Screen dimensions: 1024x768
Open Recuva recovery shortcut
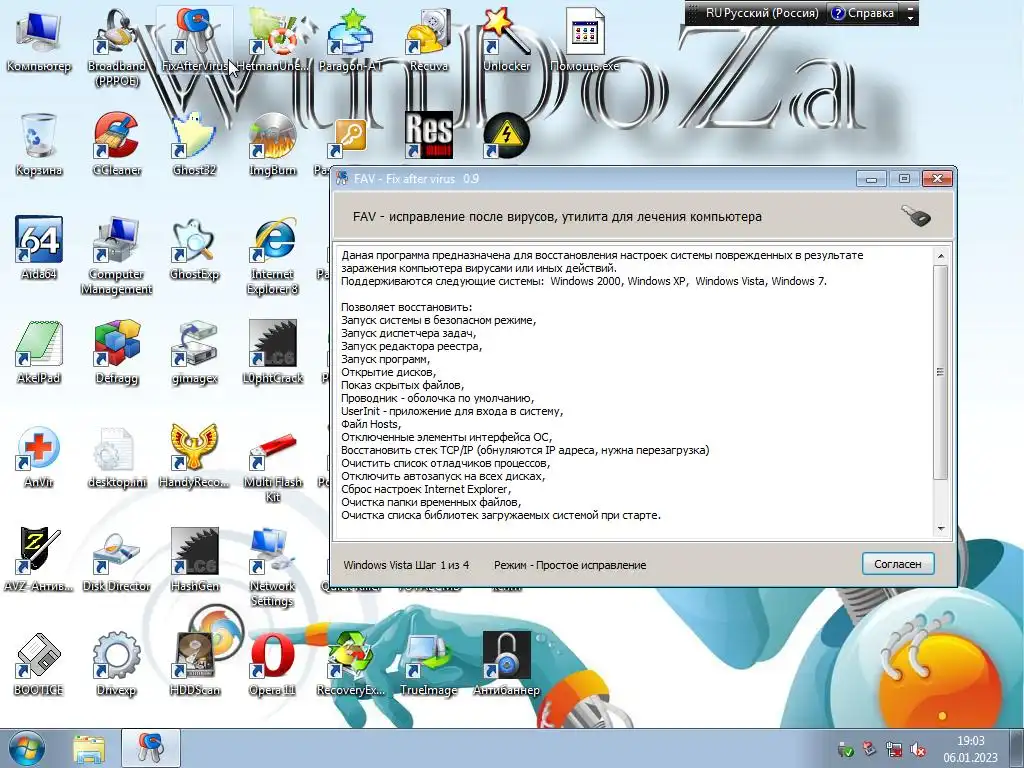point(428,40)
